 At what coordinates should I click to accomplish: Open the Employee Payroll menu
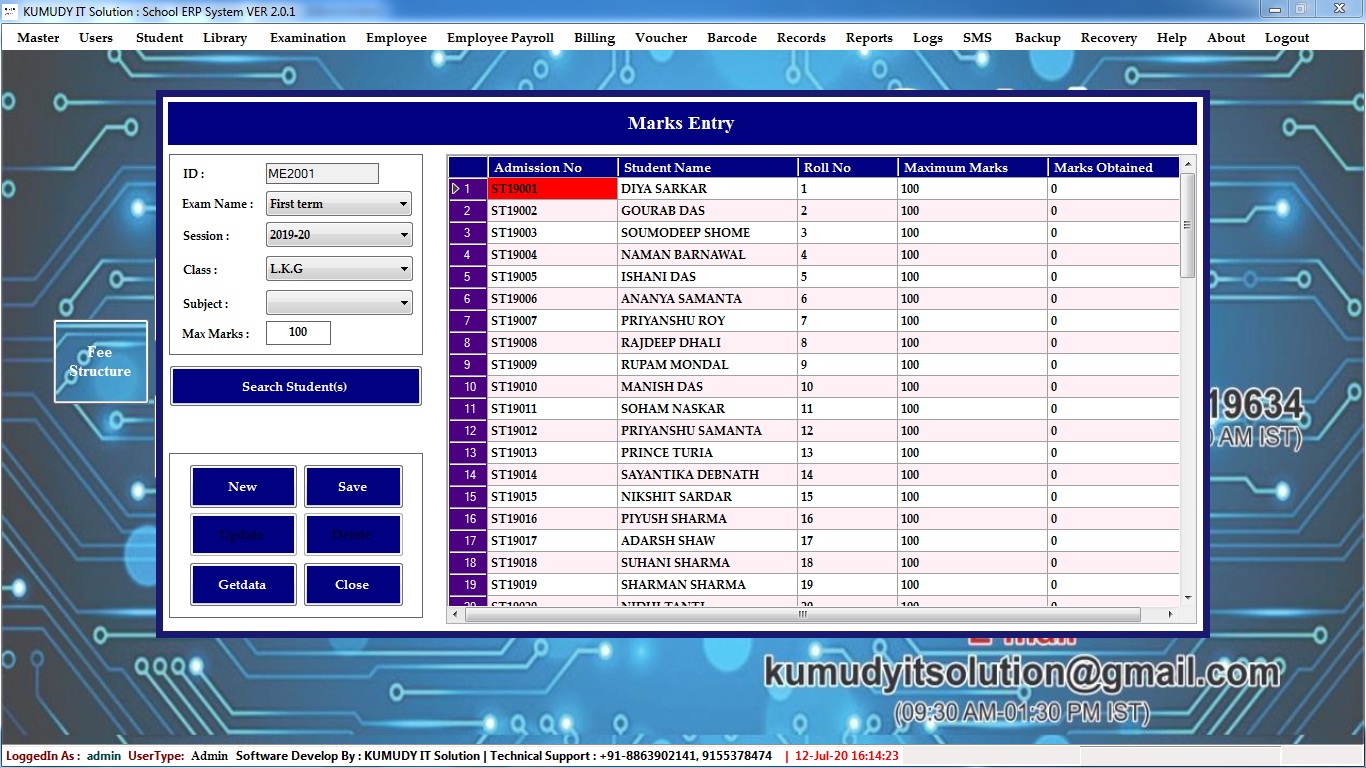500,38
